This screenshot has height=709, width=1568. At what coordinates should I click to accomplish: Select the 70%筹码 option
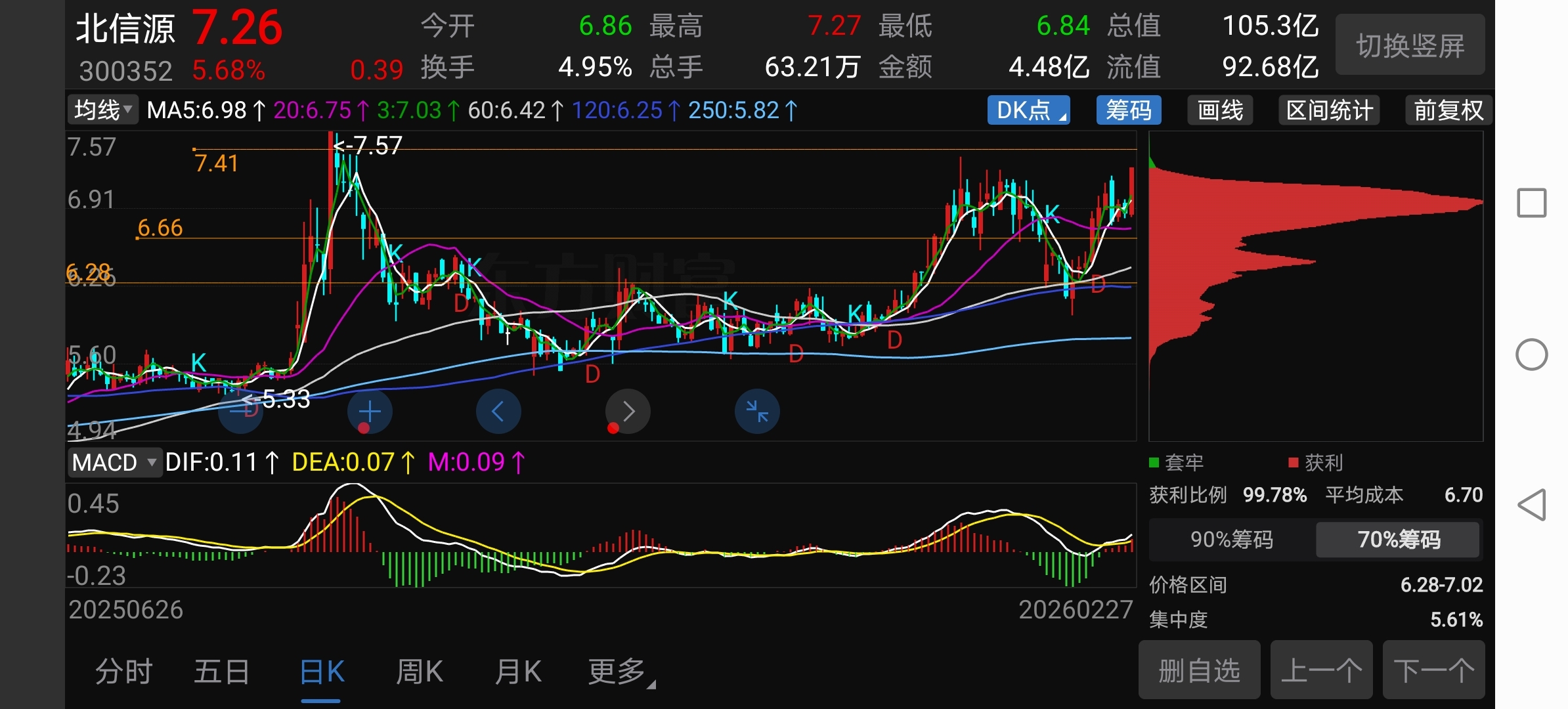point(1398,540)
